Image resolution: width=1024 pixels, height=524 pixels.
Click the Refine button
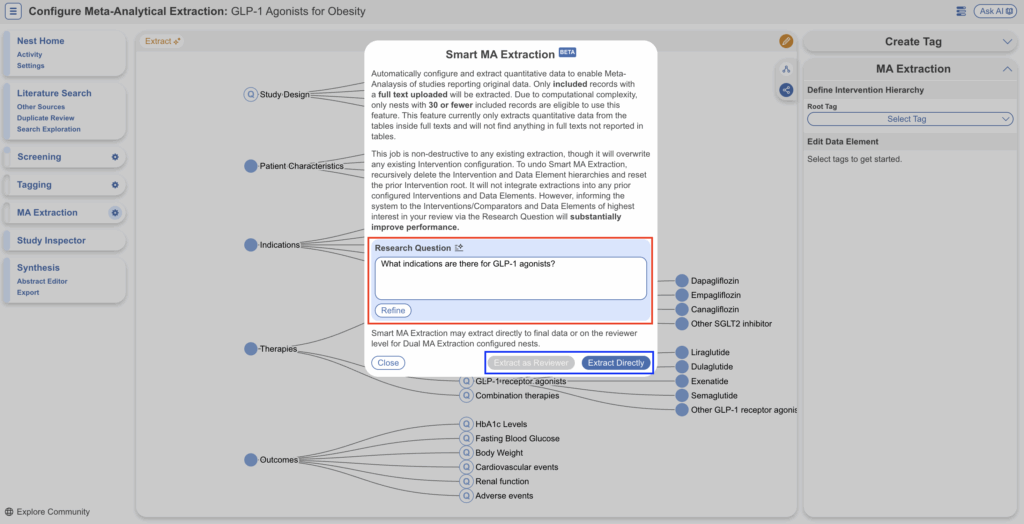point(393,311)
